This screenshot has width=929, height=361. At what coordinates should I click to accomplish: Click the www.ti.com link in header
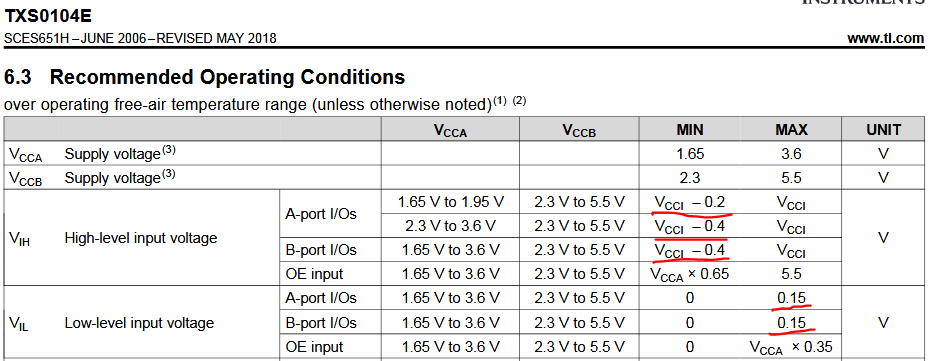coord(885,39)
